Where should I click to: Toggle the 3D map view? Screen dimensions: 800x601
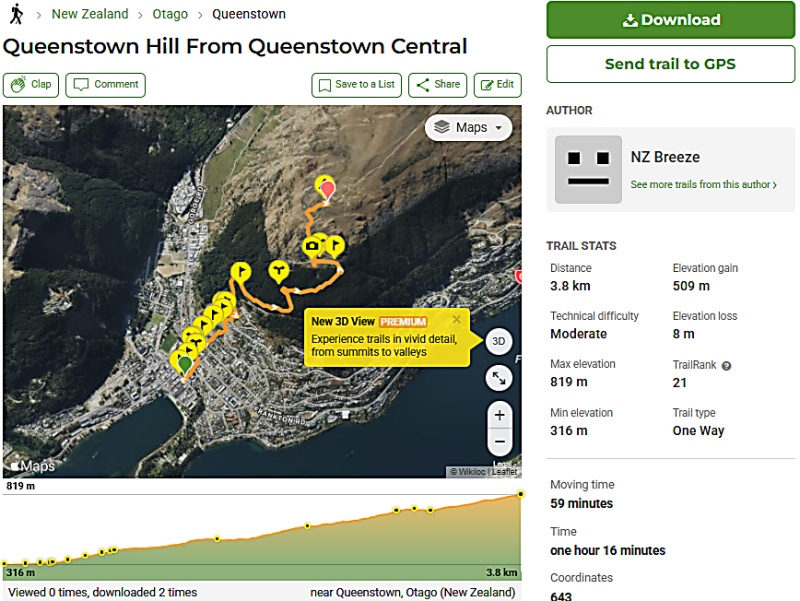(499, 341)
